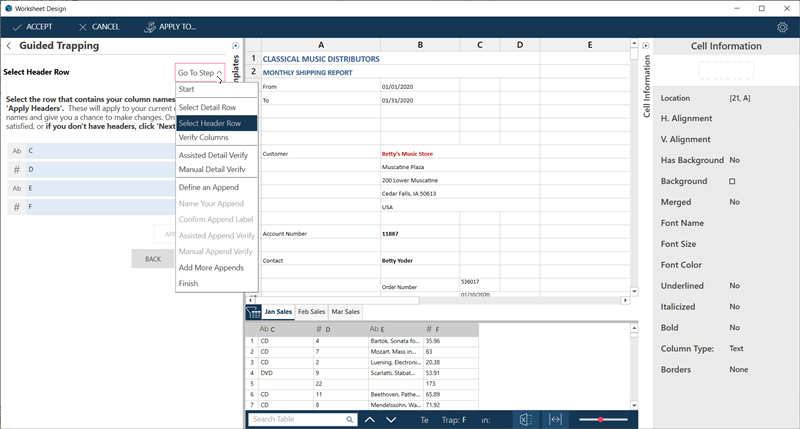The height and width of the screenshot is (429, 800).
Task: Adjust the zoom slider in bottom bar
Action: click(x=601, y=419)
